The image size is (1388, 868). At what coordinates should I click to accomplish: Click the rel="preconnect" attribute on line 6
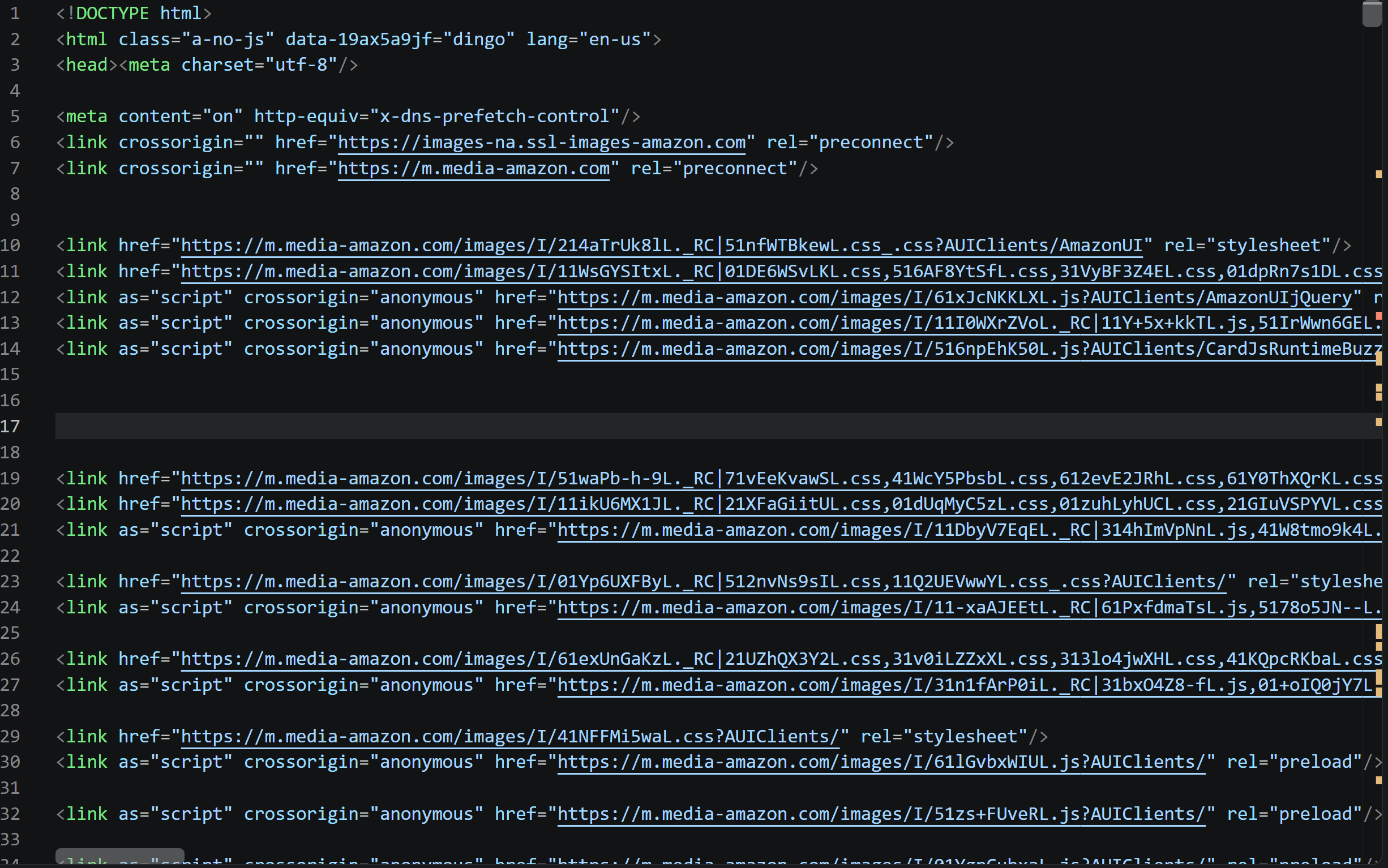[x=850, y=143]
